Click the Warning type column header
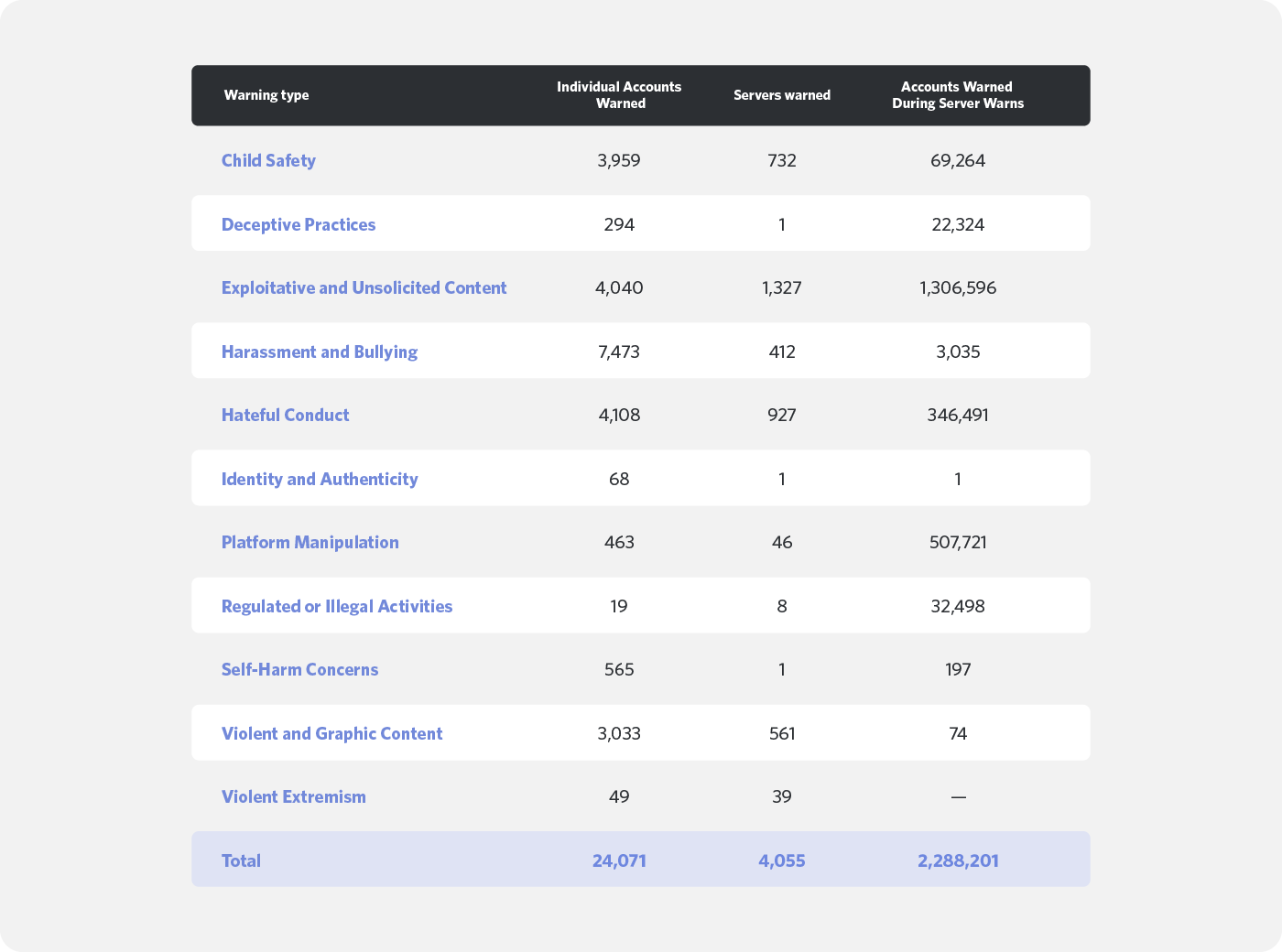Screen dimensions: 1282x952 (266, 95)
